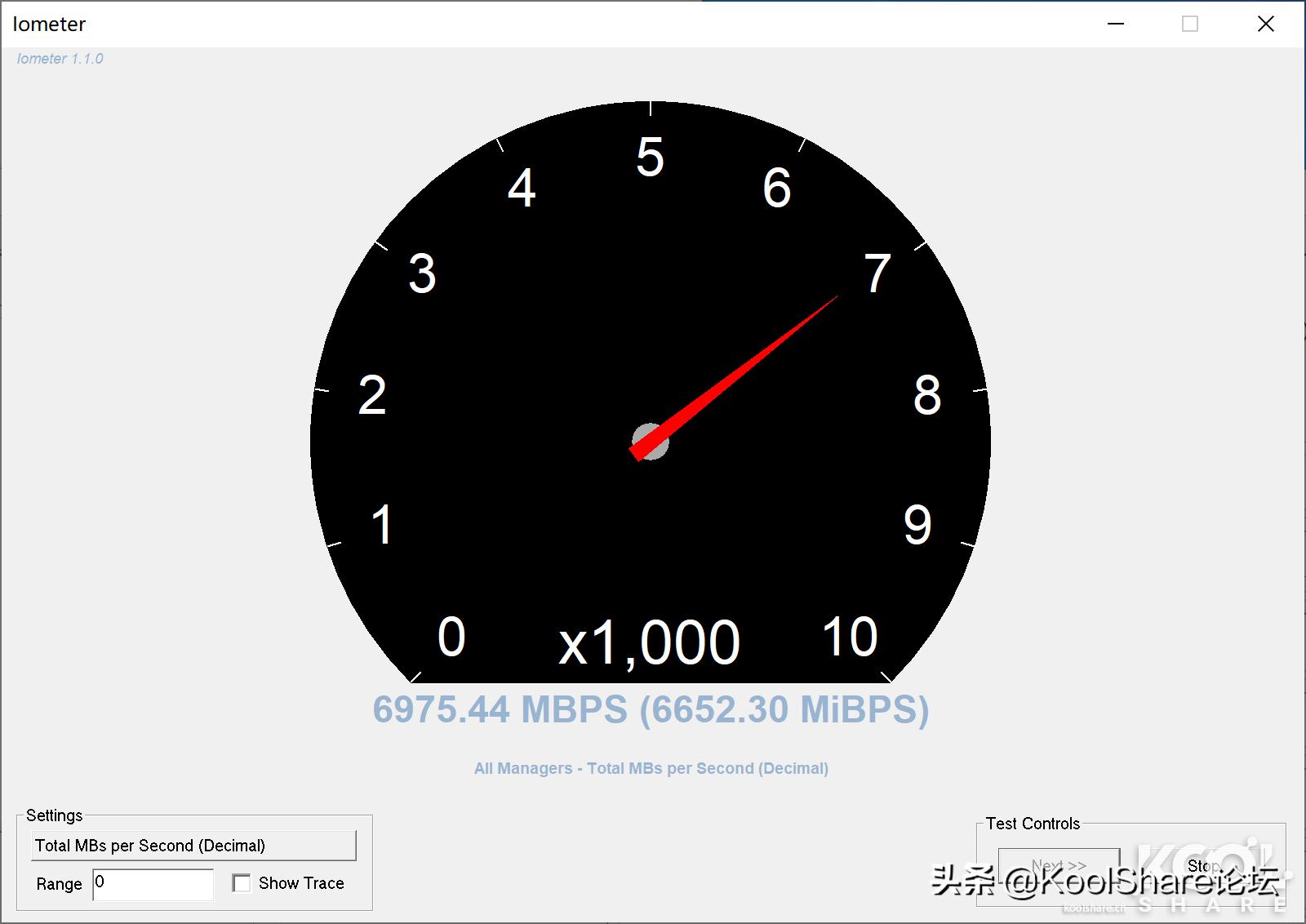Click the number 5 on the gauge
Screen dimensions: 1306x924
tap(651, 157)
